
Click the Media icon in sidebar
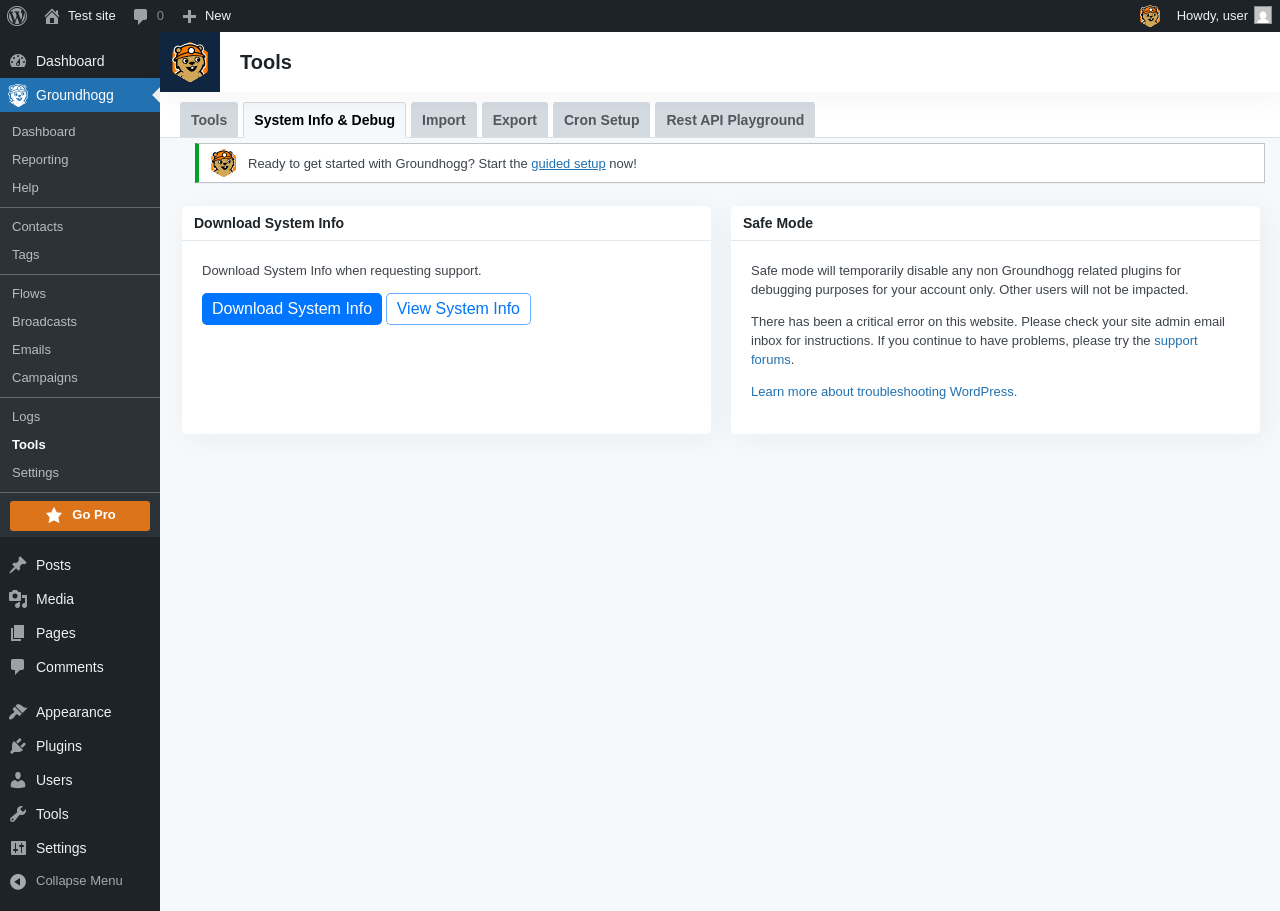[x=18, y=599]
